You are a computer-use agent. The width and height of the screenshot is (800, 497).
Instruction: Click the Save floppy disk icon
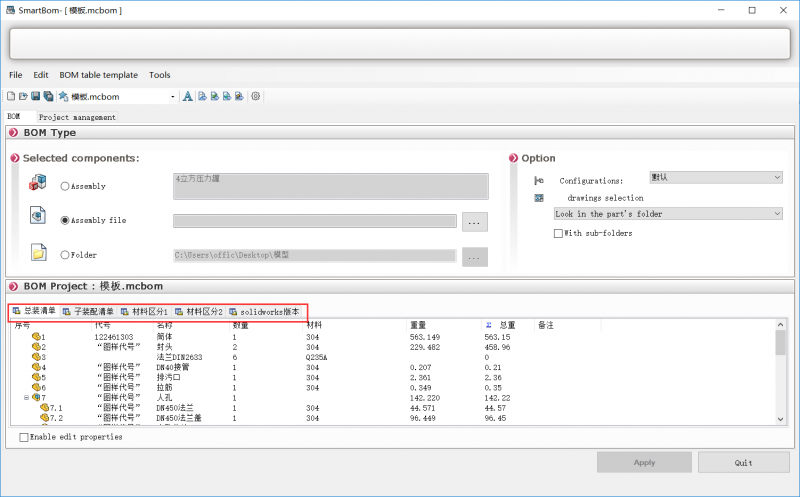35,96
